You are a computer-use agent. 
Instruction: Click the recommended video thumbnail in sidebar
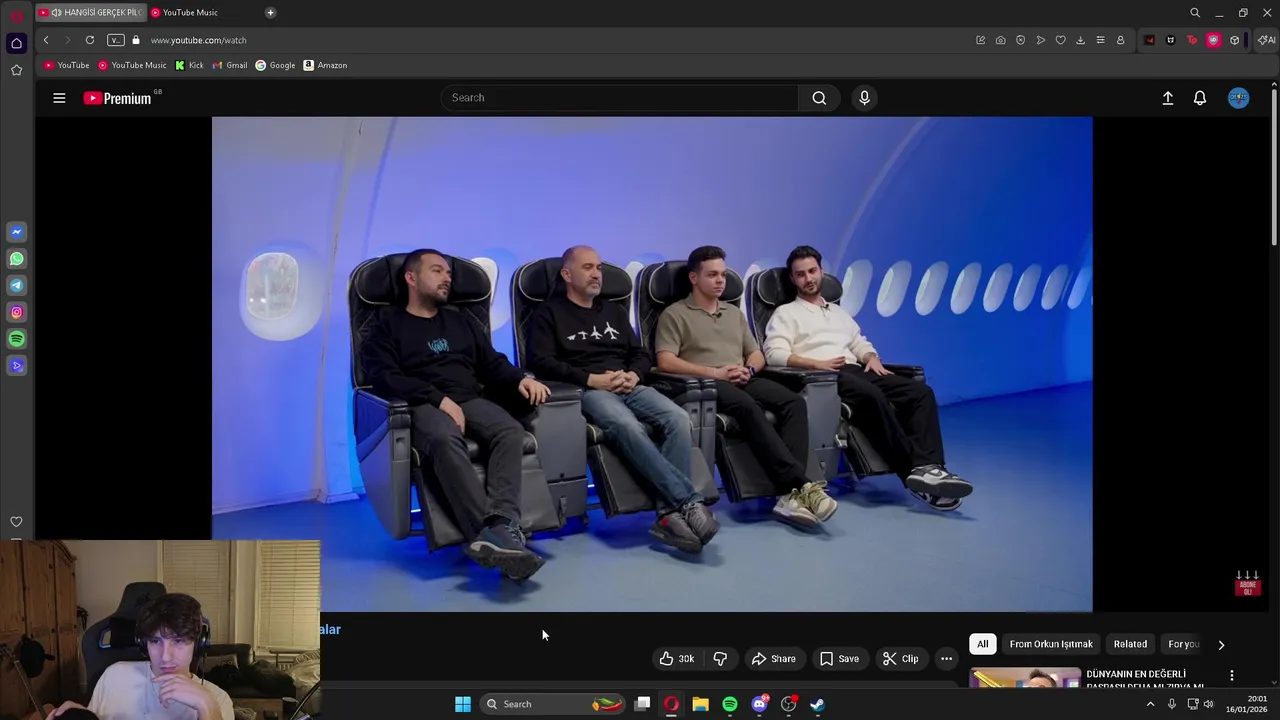1025,679
